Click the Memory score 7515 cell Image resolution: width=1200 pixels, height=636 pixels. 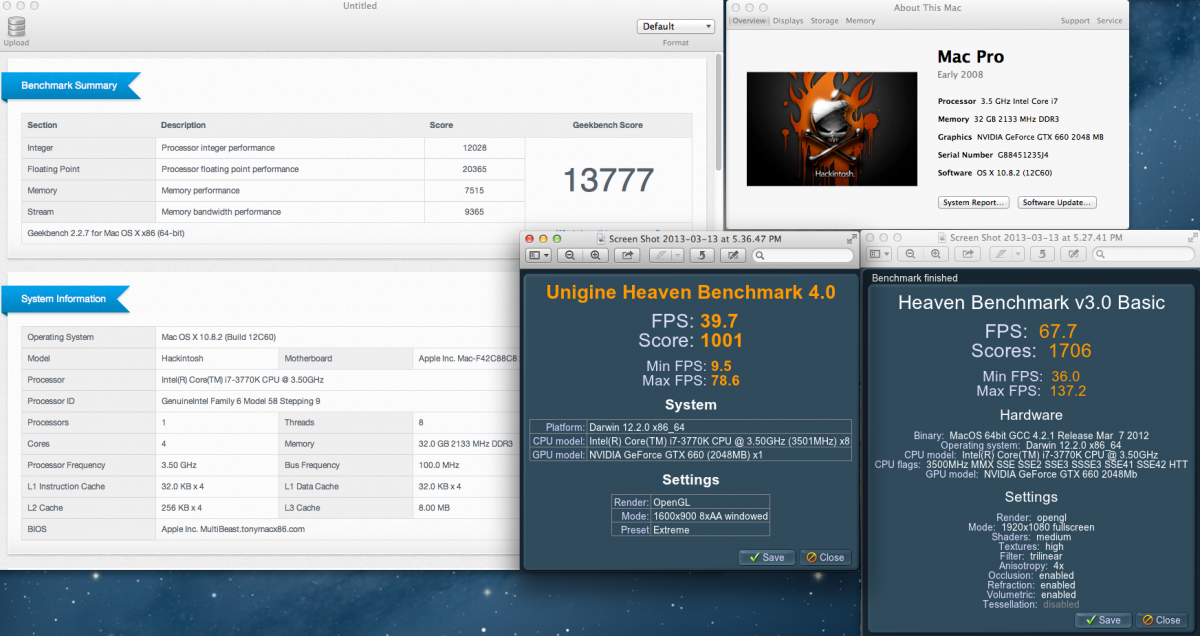tap(475, 190)
